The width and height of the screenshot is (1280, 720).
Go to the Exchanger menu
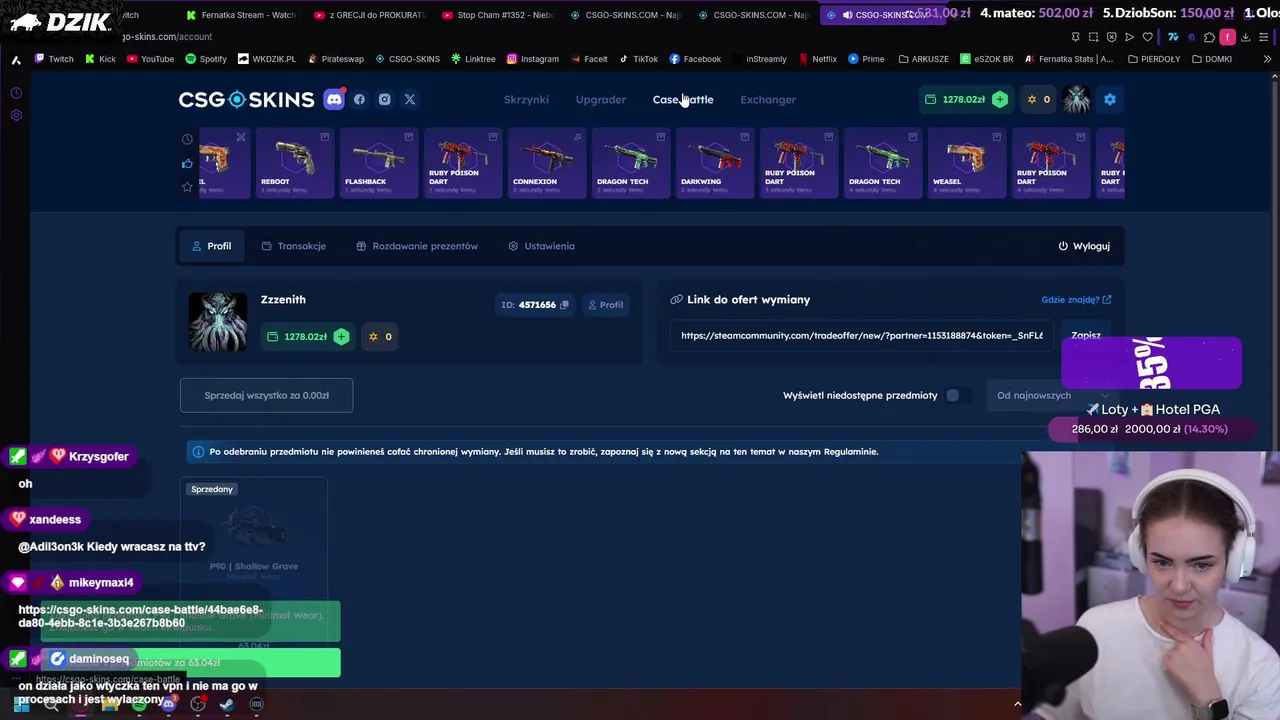(768, 100)
